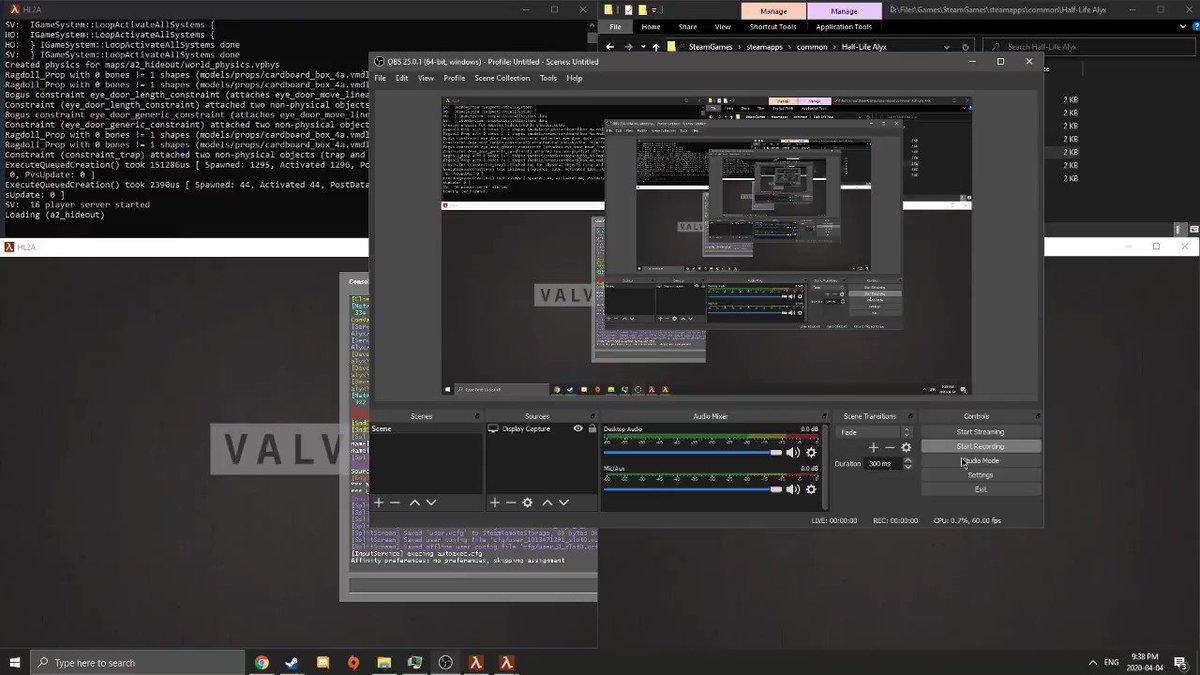This screenshot has height=675, width=1200.
Task: Click Search Half-Life Alyx box
Action: point(1090,46)
